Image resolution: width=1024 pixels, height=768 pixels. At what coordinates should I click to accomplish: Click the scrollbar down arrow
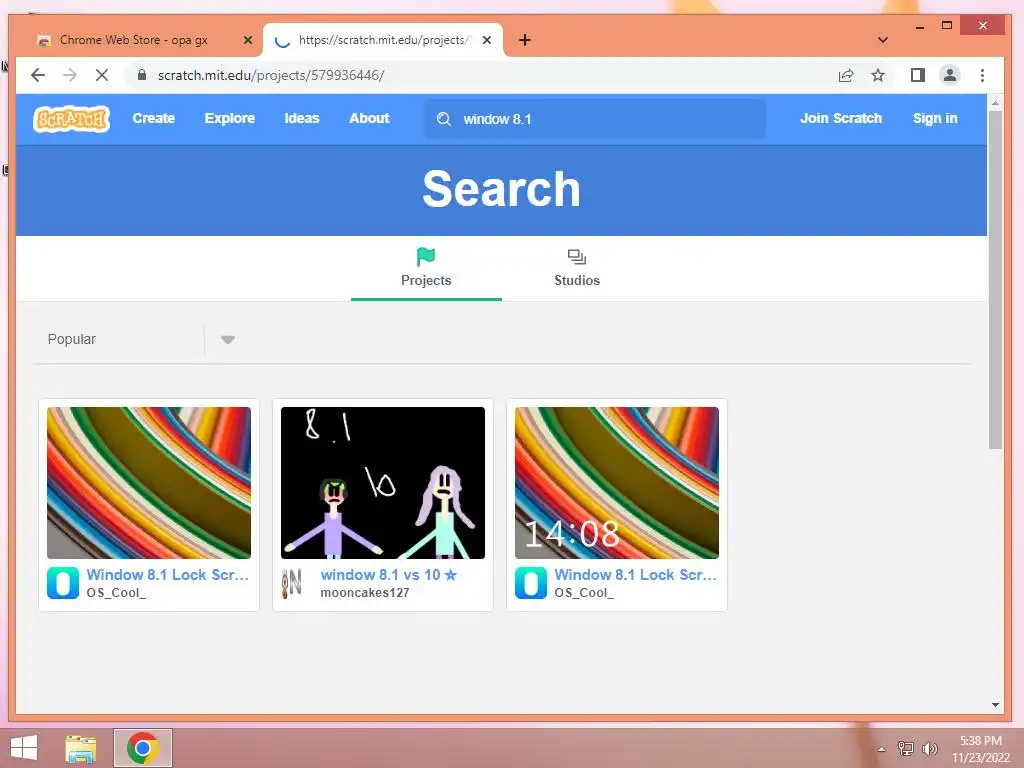coord(995,705)
